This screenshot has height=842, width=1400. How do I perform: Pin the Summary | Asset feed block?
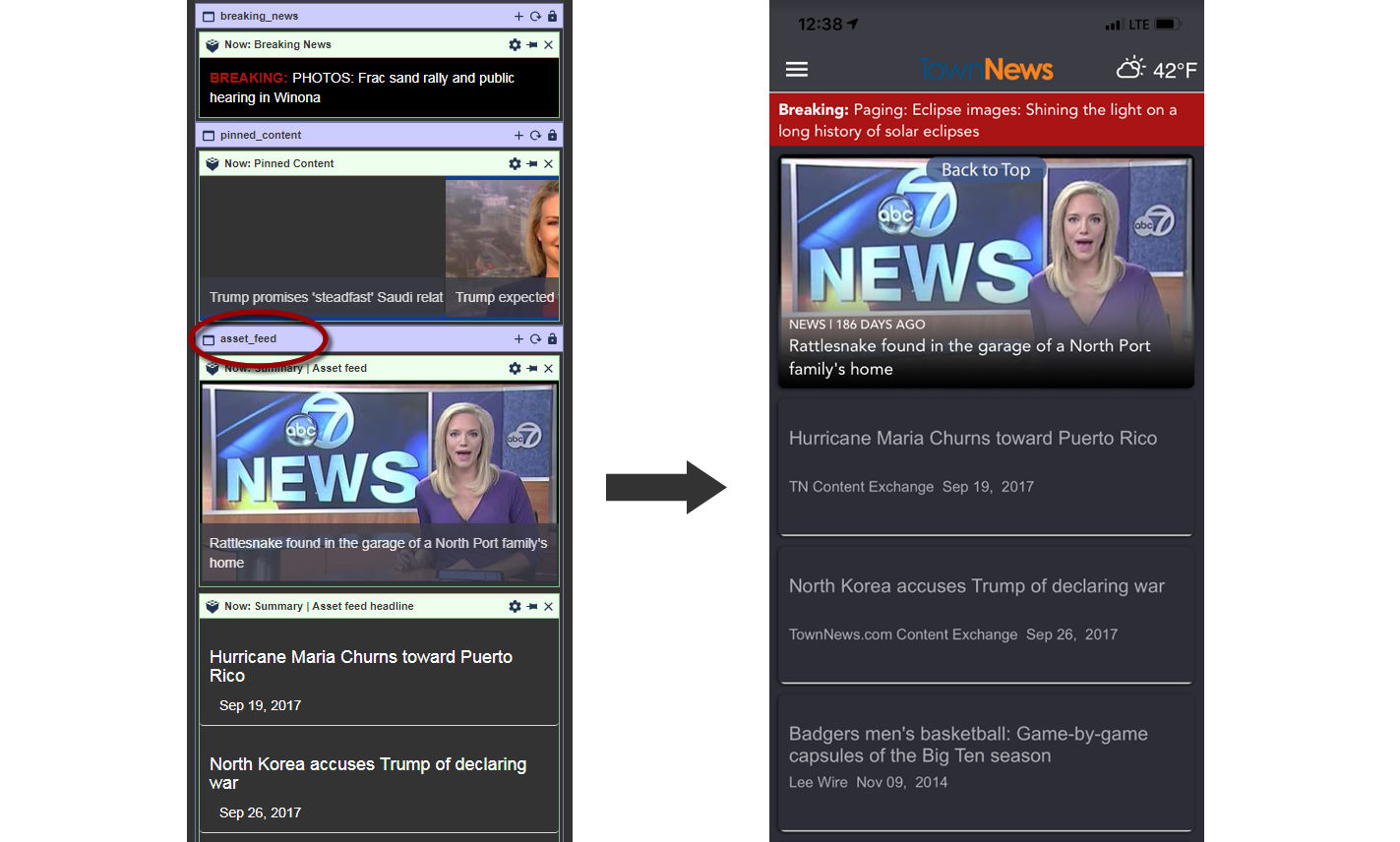(532, 368)
